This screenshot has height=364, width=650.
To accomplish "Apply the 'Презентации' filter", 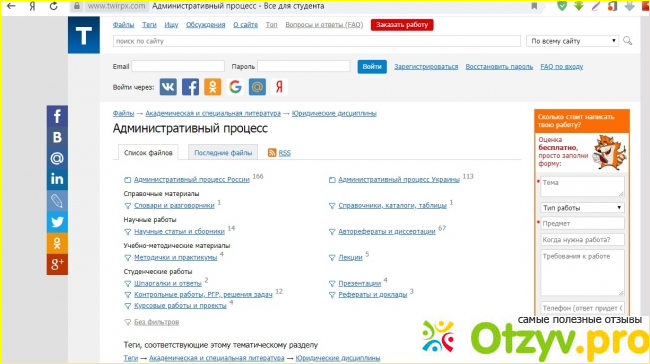I will pos(359,284).
